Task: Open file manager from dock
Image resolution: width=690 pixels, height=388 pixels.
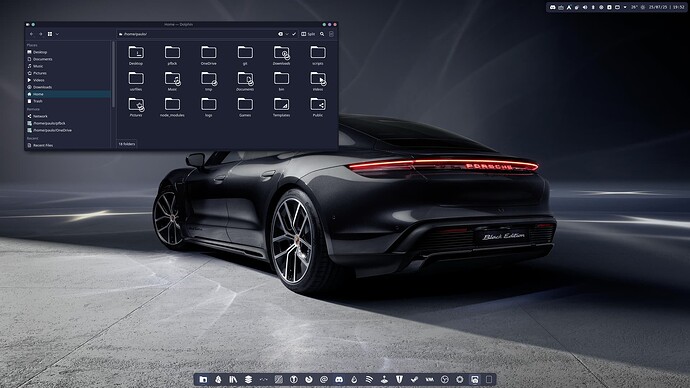Action: point(203,379)
